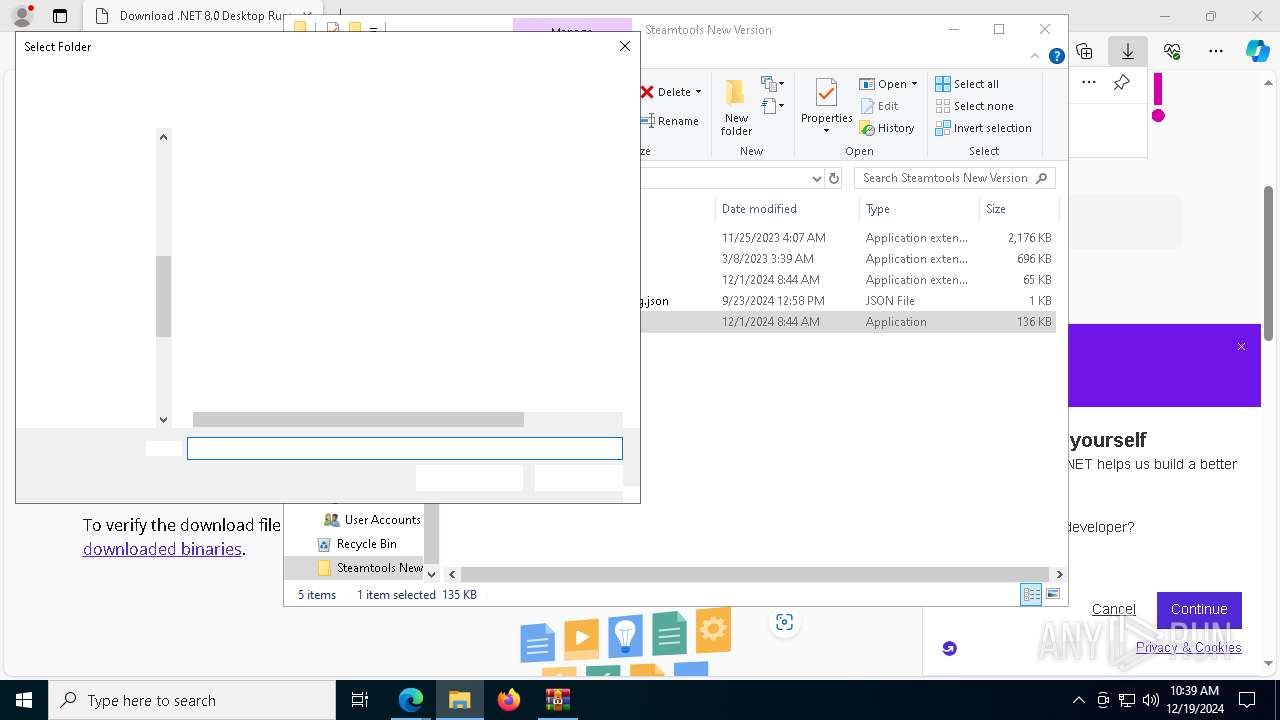Click Select Folder tree scroll up arrow
1280x720 pixels.
tap(164, 137)
